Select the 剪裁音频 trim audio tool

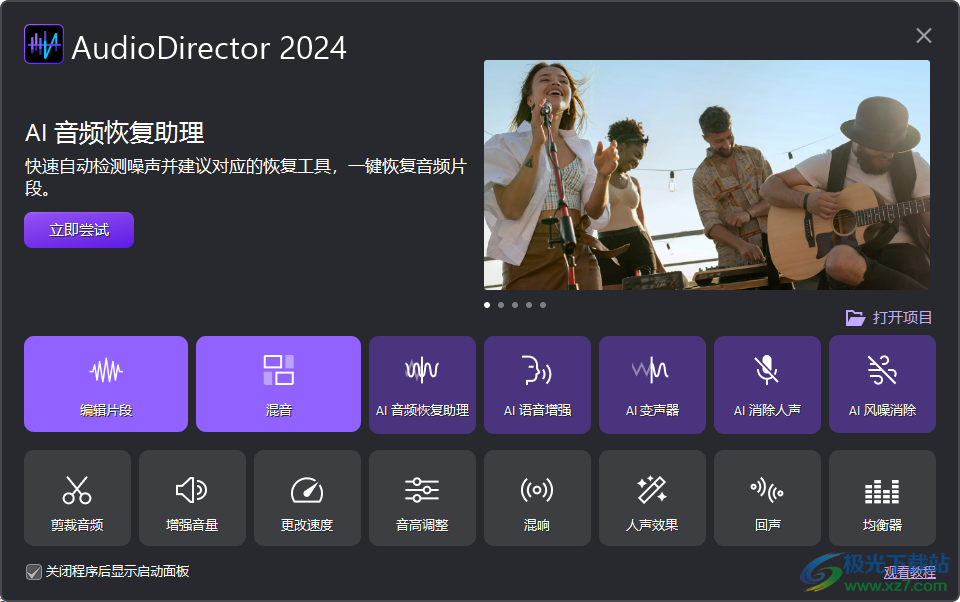77,497
